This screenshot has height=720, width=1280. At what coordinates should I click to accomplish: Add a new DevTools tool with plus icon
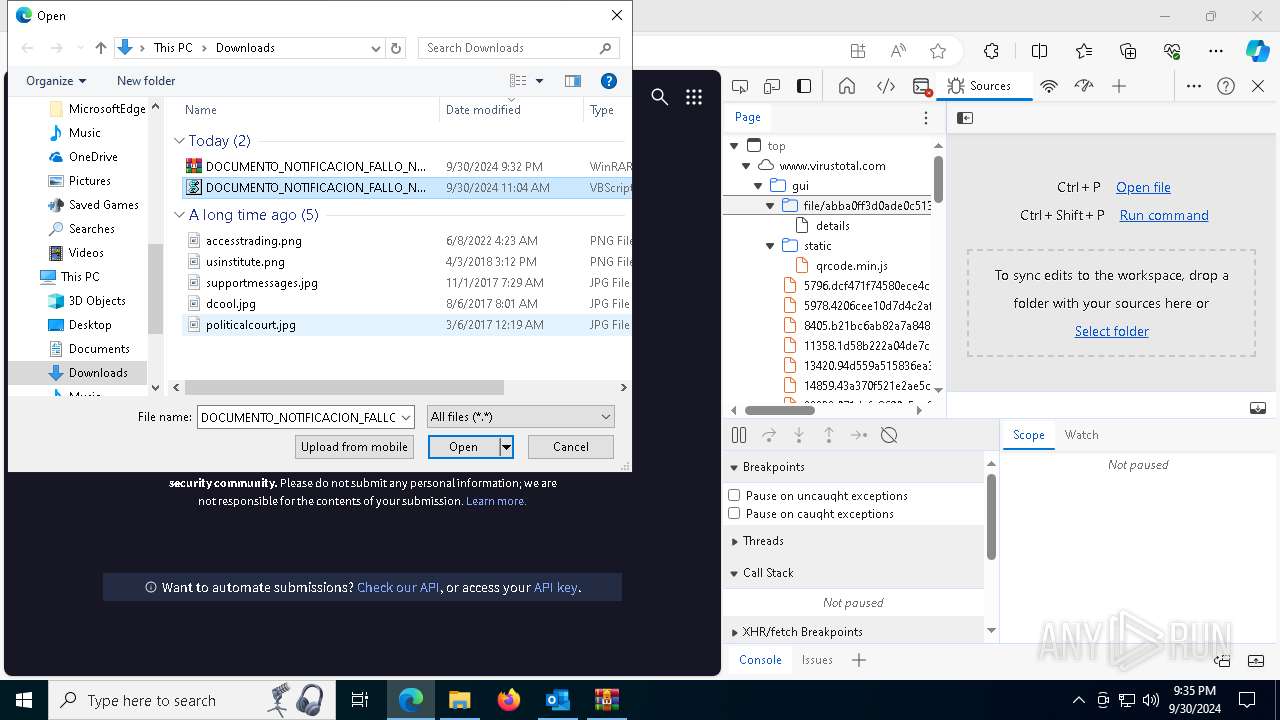(1119, 86)
